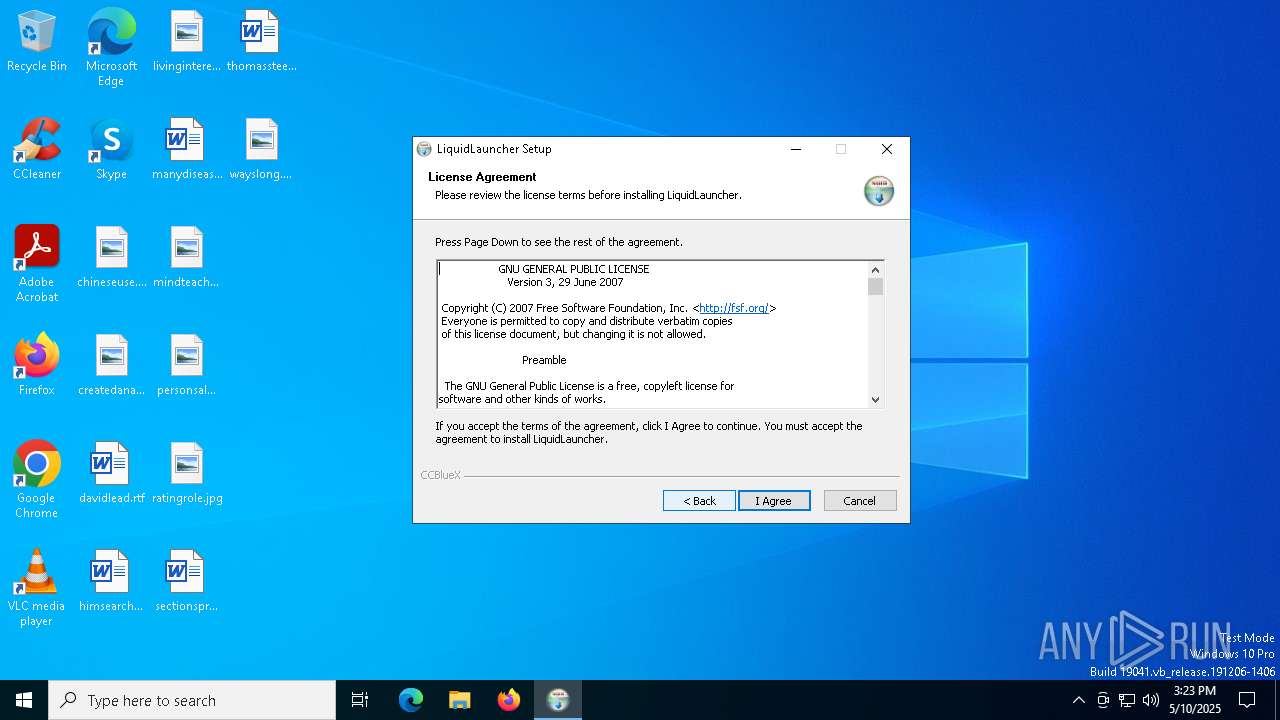Image resolution: width=1280 pixels, height=720 pixels.
Task: Select the wayslong... image file
Action: [261, 149]
